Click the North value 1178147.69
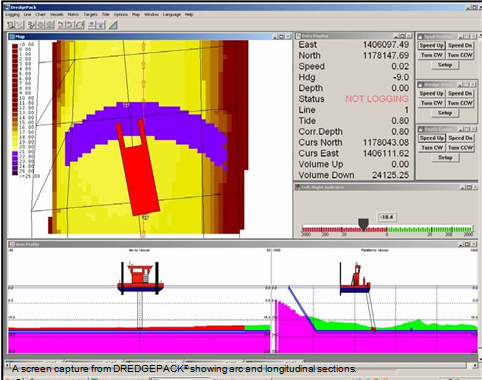This screenshot has width=482, height=380. (x=386, y=56)
